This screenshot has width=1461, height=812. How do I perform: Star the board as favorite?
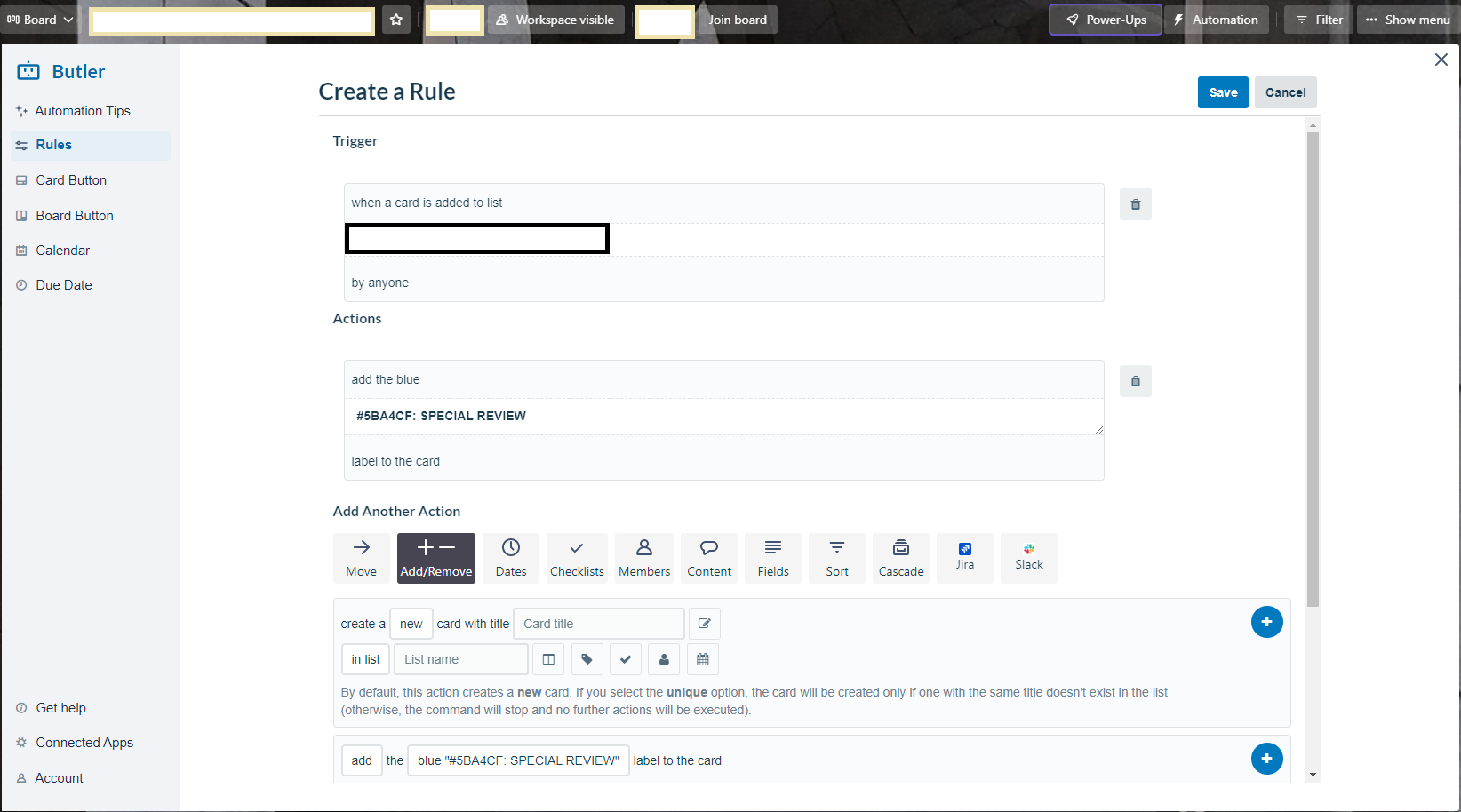click(396, 19)
